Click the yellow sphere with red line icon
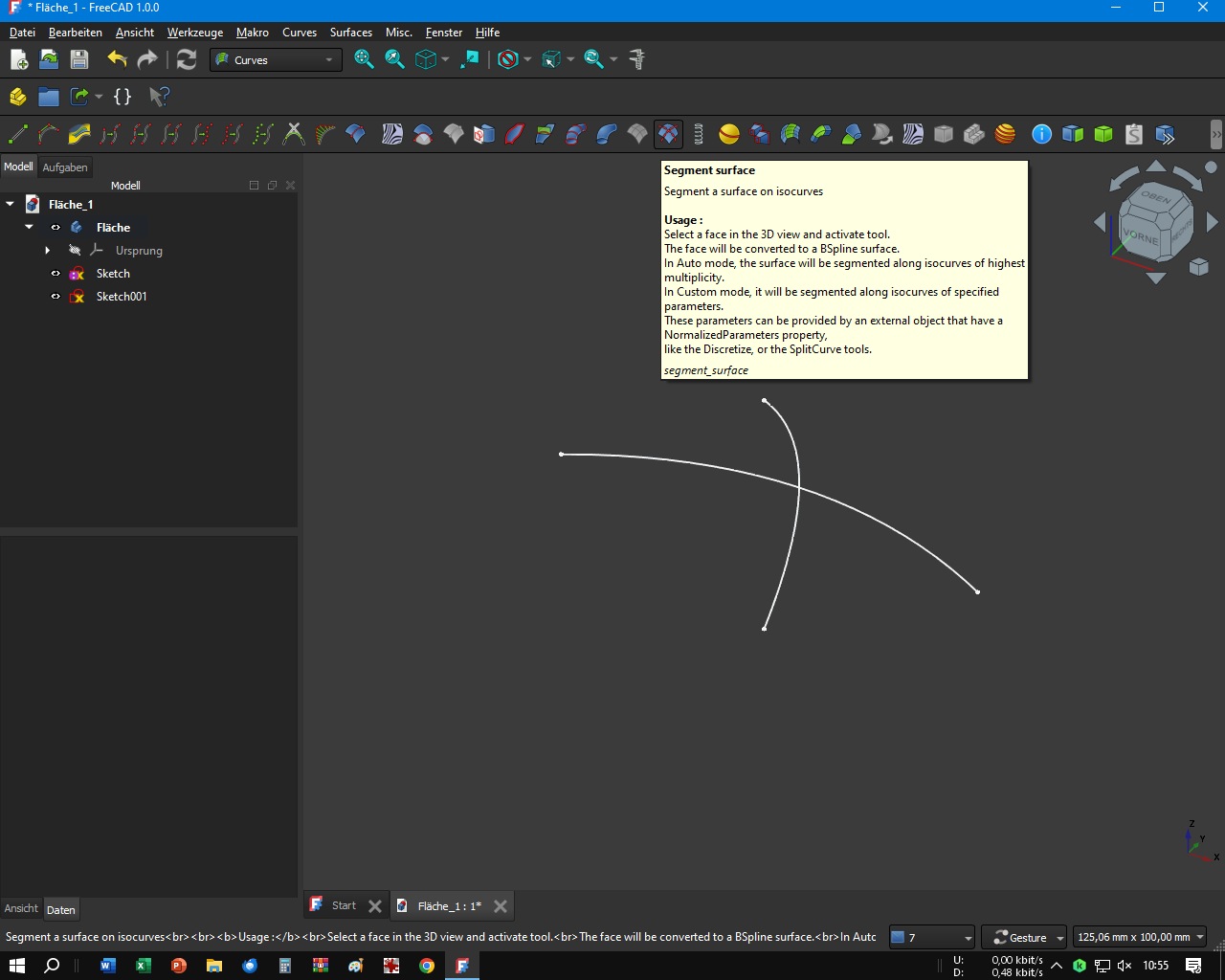Image resolution: width=1225 pixels, height=980 pixels. point(729,134)
